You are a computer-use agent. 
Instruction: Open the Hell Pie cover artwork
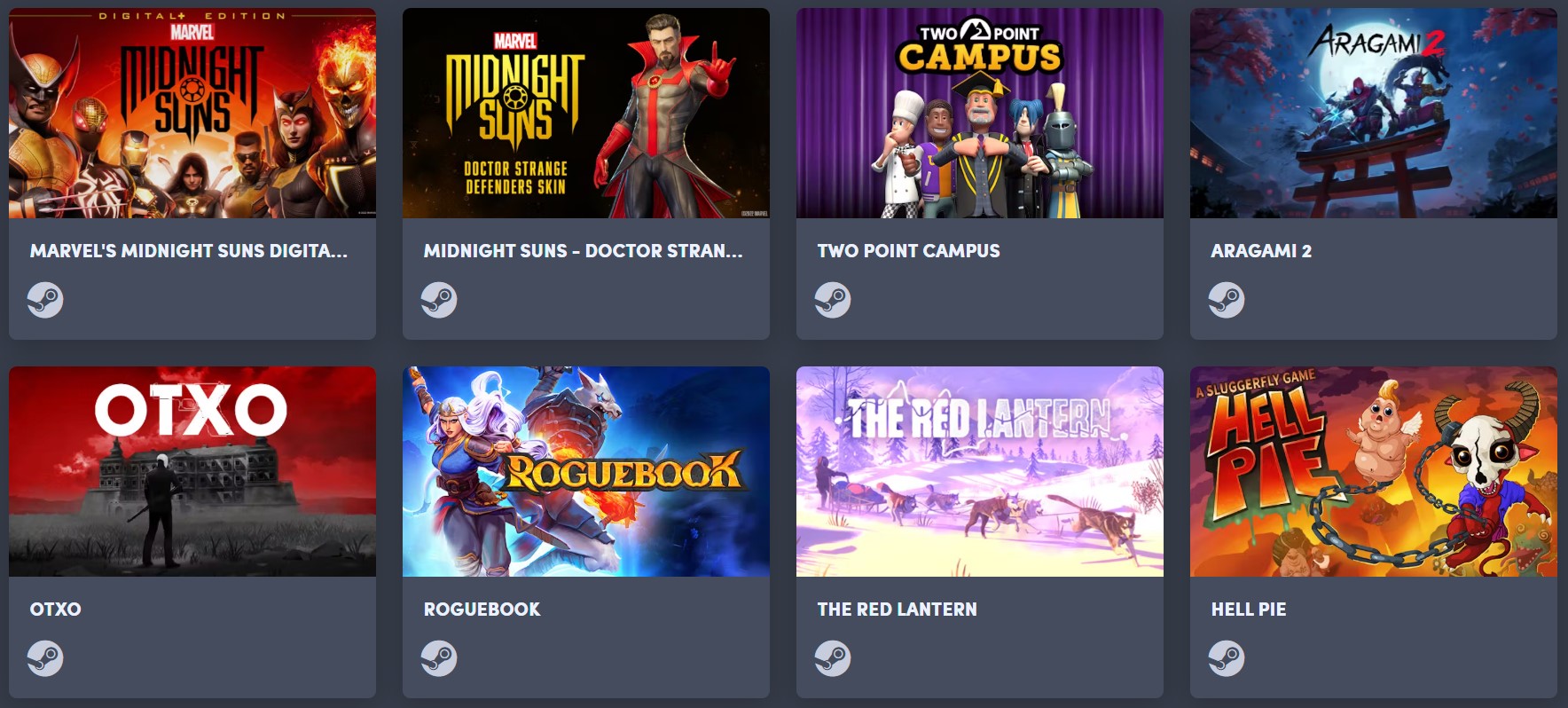pos(1374,471)
